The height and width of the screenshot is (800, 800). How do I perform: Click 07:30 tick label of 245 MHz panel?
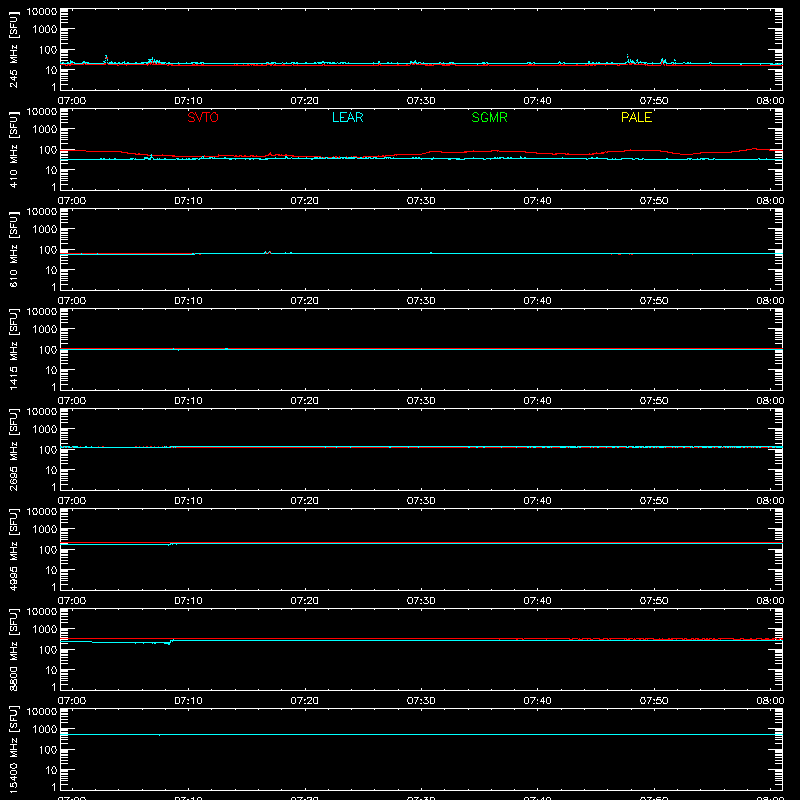click(x=421, y=101)
